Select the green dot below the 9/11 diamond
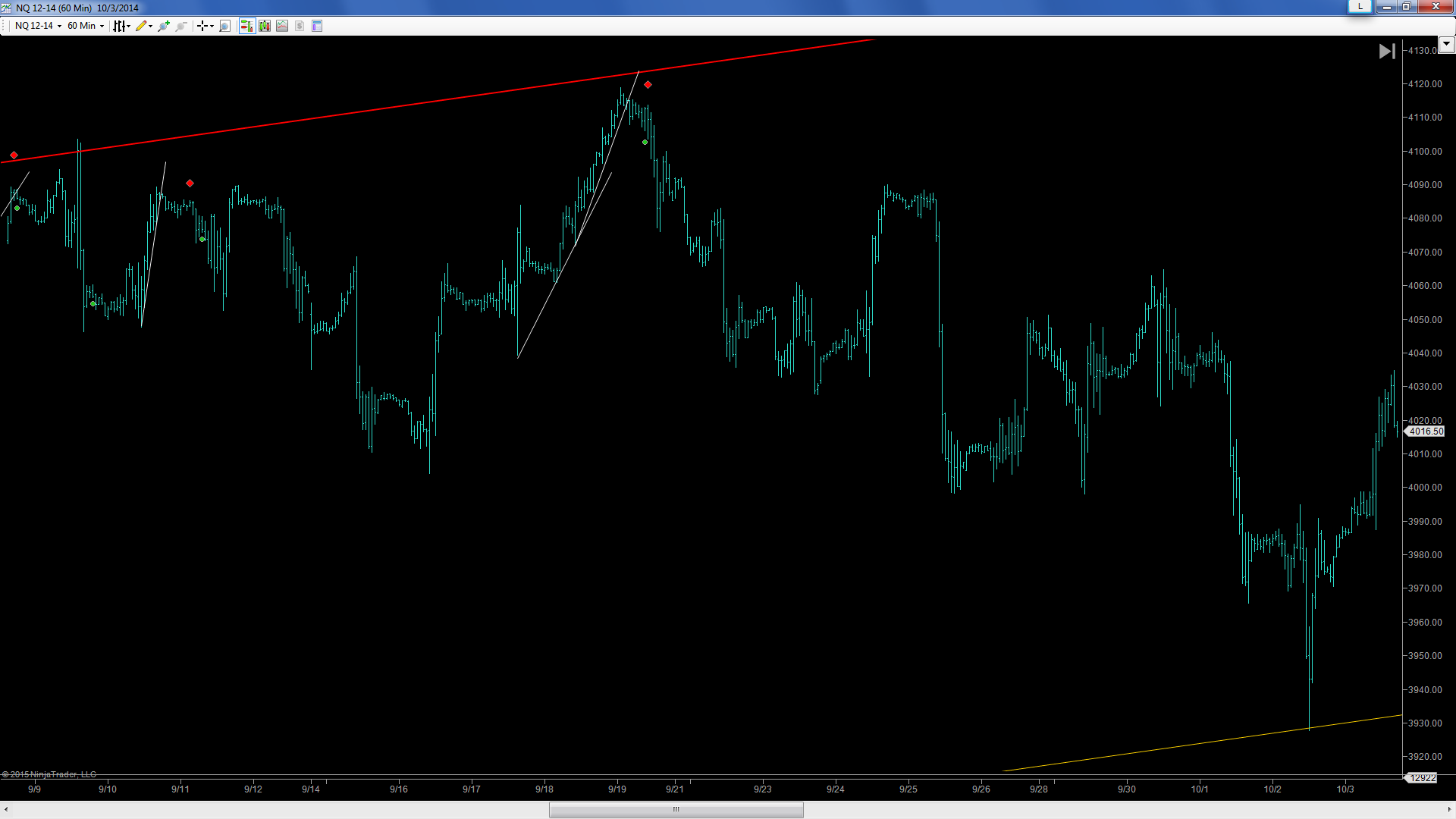The image size is (1456, 819). [202, 240]
